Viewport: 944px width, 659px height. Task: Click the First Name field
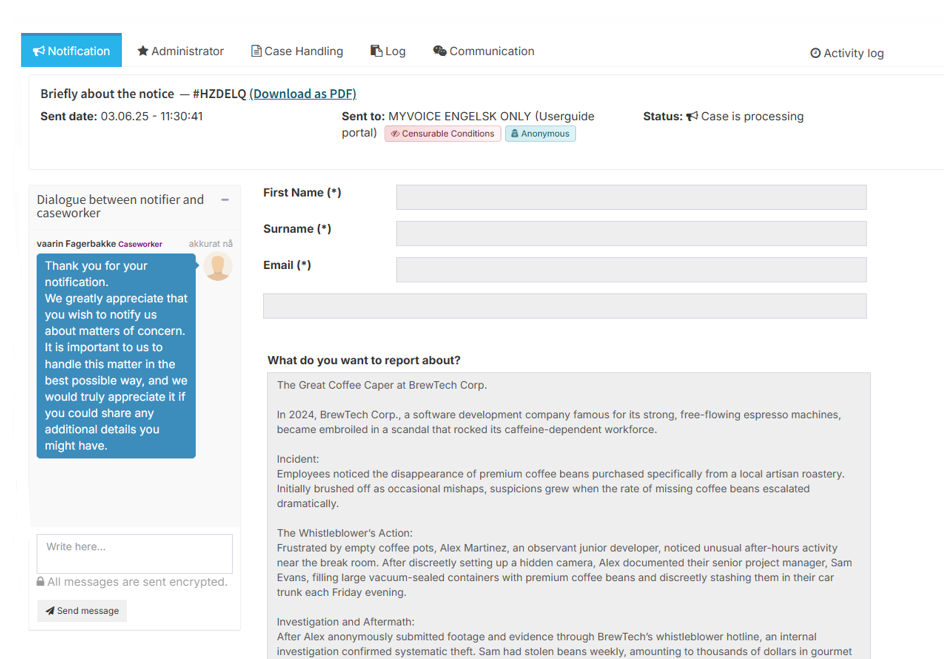tap(631, 197)
